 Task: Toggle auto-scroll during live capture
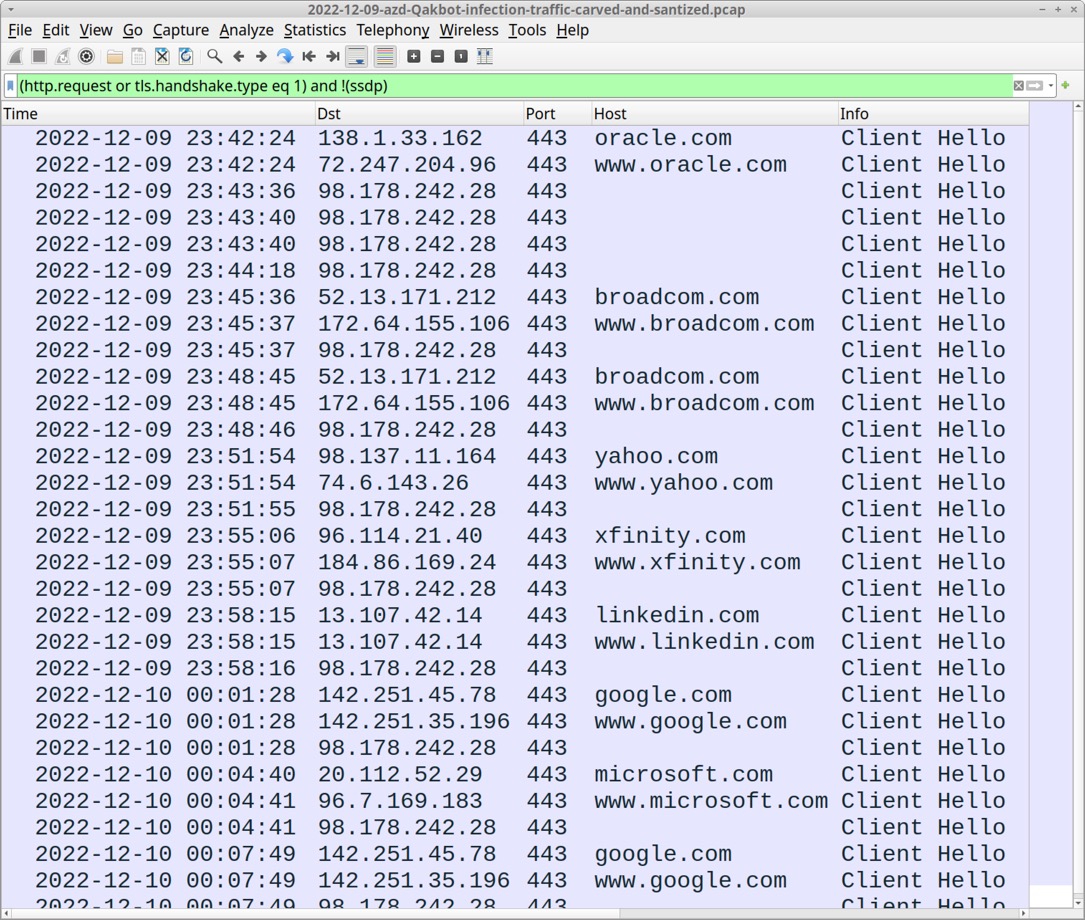[357, 57]
